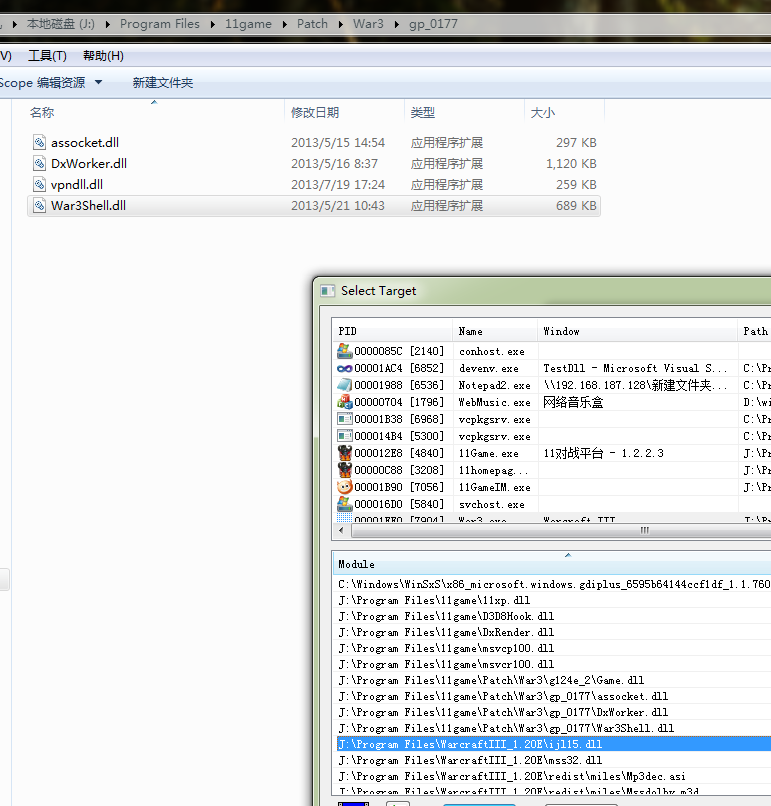Select the mss32.dll module row

pyautogui.click(x=554, y=760)
